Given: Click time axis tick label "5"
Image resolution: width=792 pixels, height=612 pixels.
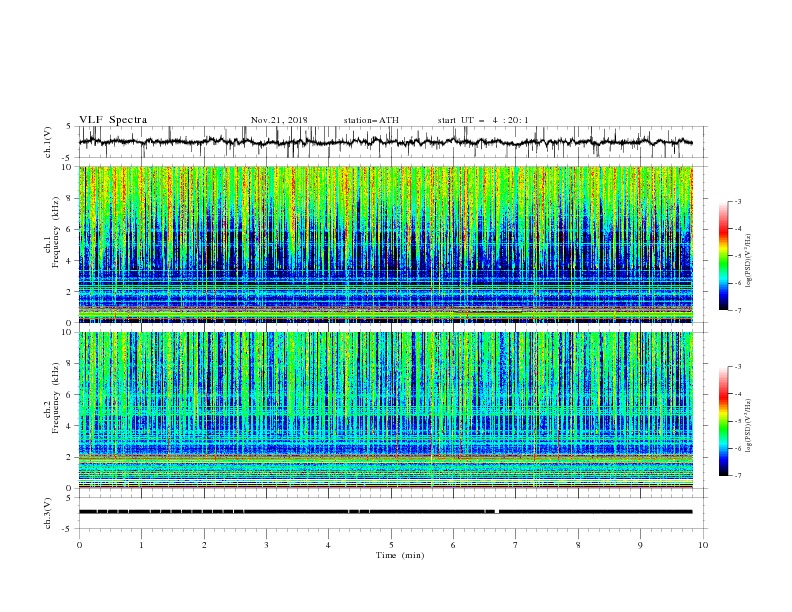Looking at the screenshot, I should (x=391, y=545).
